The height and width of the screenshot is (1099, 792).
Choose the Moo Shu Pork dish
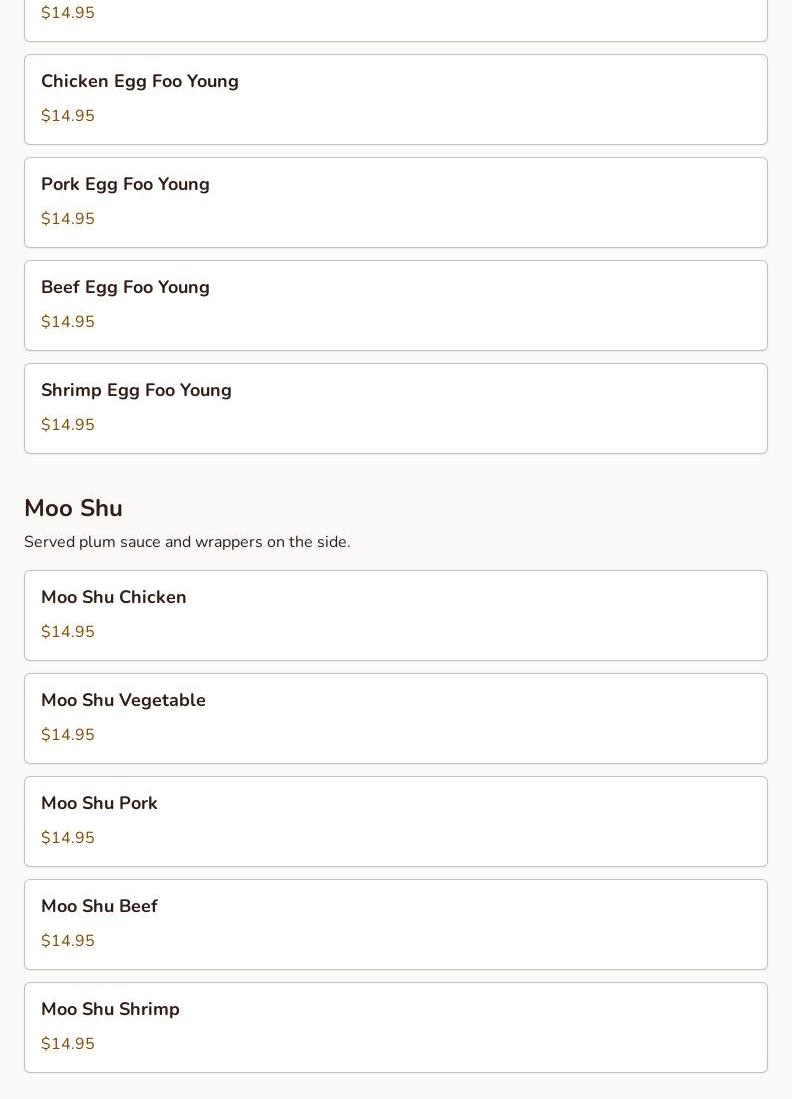[395, 821]
